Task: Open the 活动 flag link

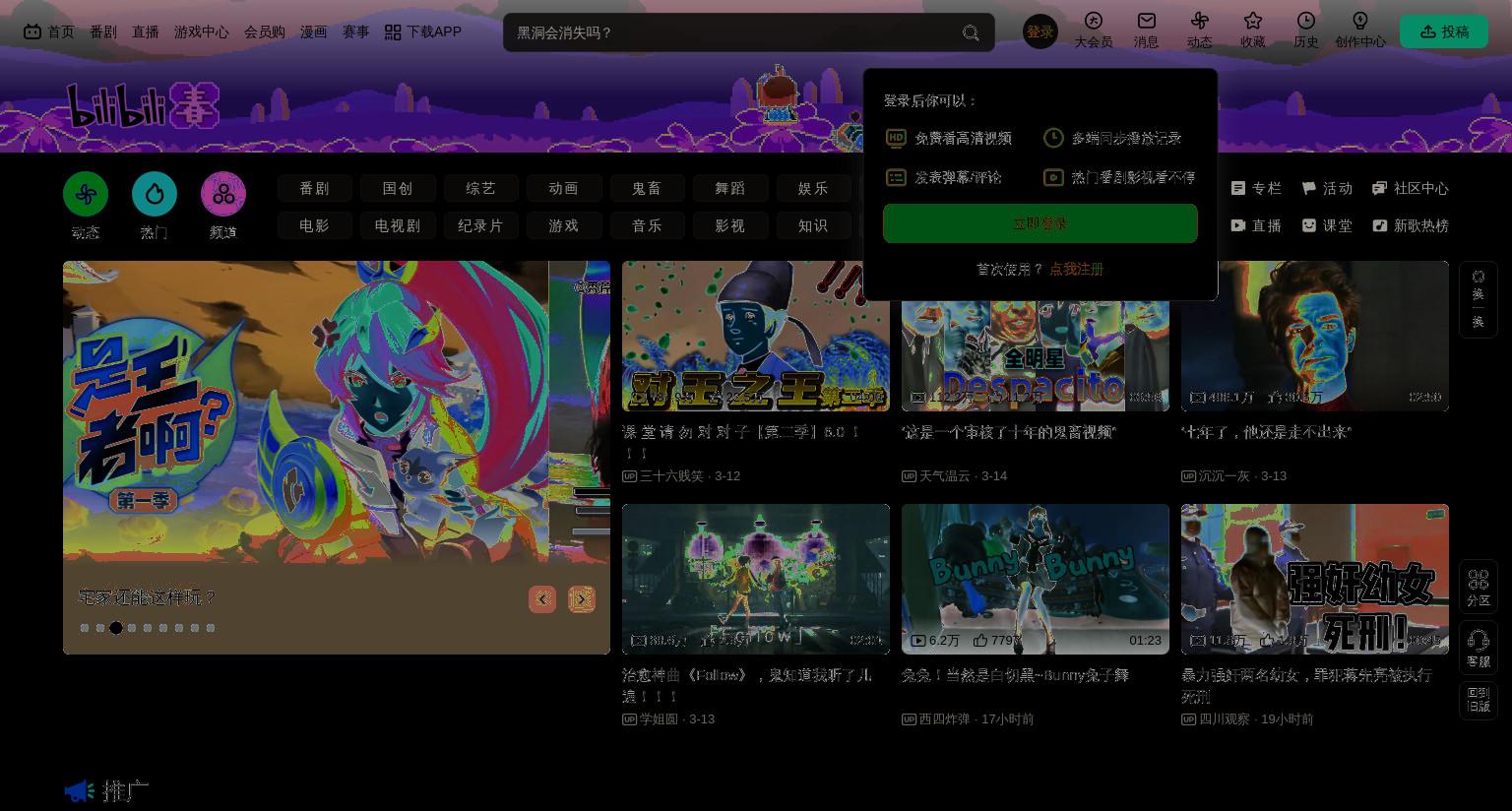Action: (1327, 188)
